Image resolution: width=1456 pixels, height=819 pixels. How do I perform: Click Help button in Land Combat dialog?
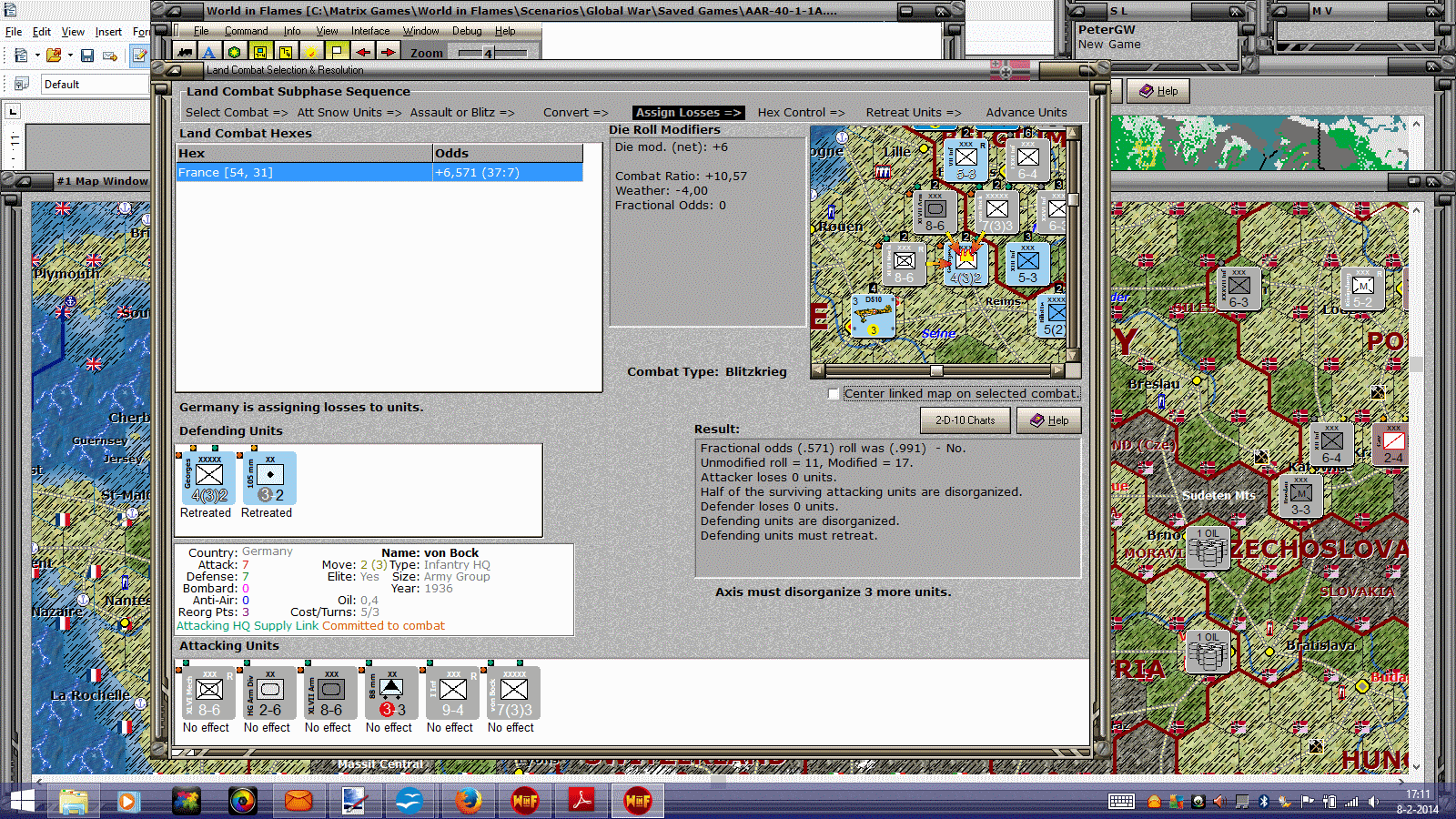1048,420
